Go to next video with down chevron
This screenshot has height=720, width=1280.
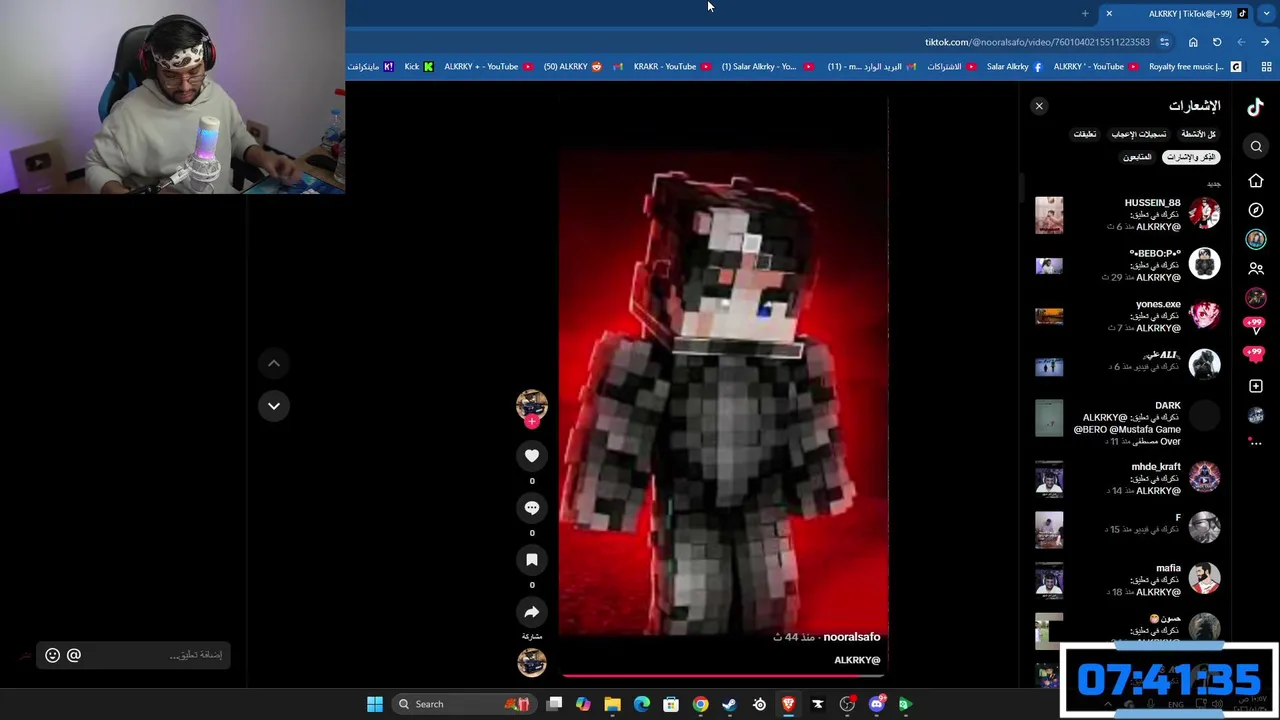pos(274,406)
